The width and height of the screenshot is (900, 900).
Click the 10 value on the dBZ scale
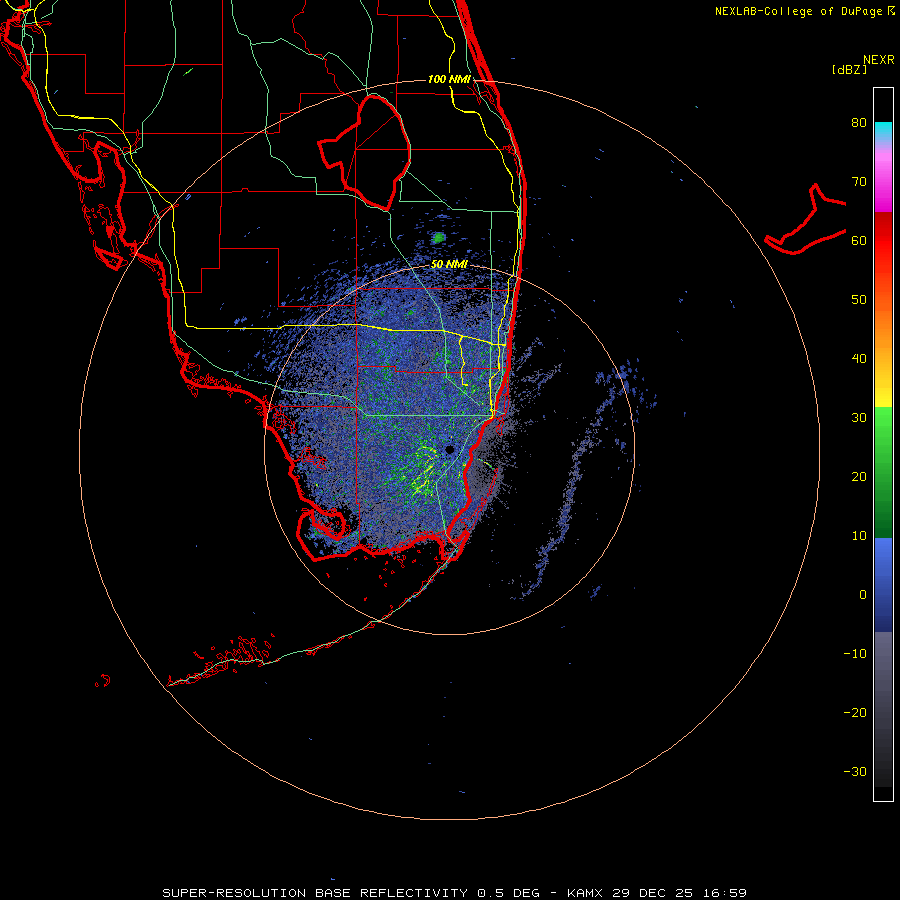(x=859, y=536)
